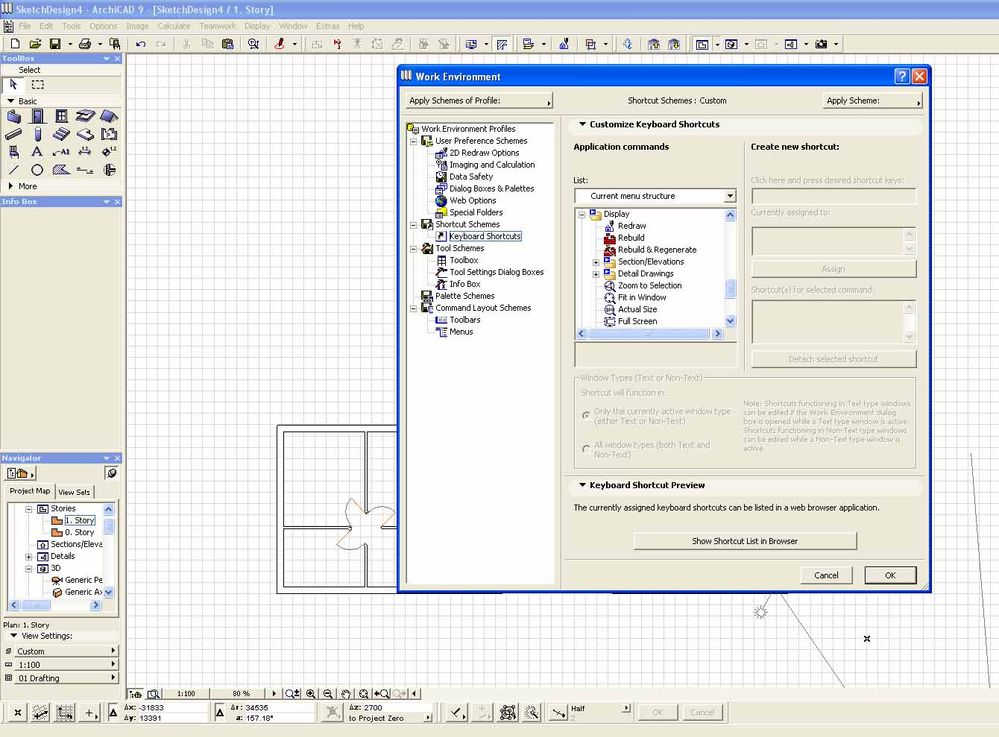This screenshot has height=737, width=999.
Task: Open the 'Current menu structure' list dropdown
Action: (x=730, y=196)
